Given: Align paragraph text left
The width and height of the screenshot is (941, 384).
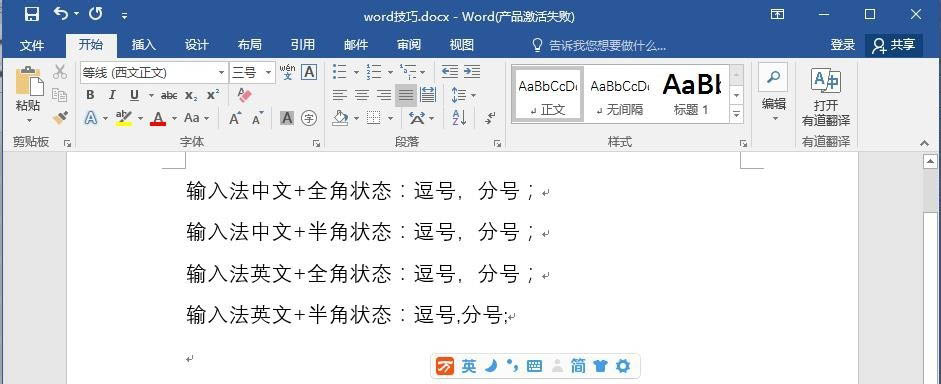Looking at the screenshot, I should [x=340, y=95].
